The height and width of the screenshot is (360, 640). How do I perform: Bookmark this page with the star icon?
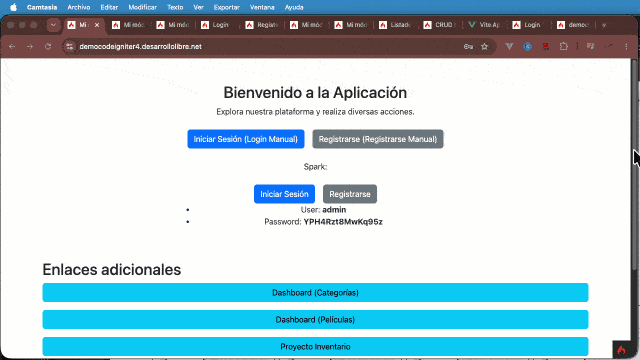484,47
